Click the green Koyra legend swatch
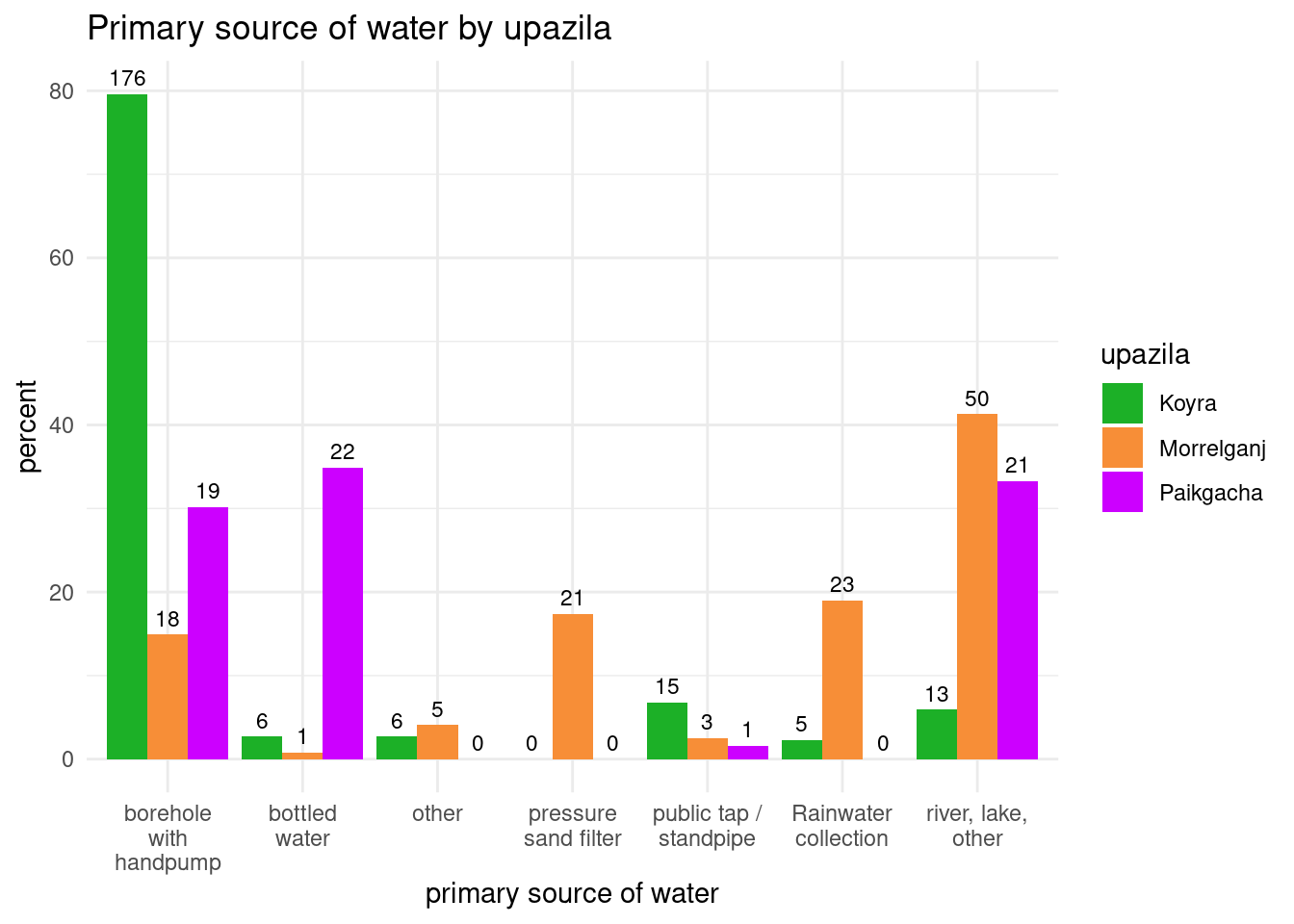Screen dimensions: 1294x924 click(x=1122, y=403)
